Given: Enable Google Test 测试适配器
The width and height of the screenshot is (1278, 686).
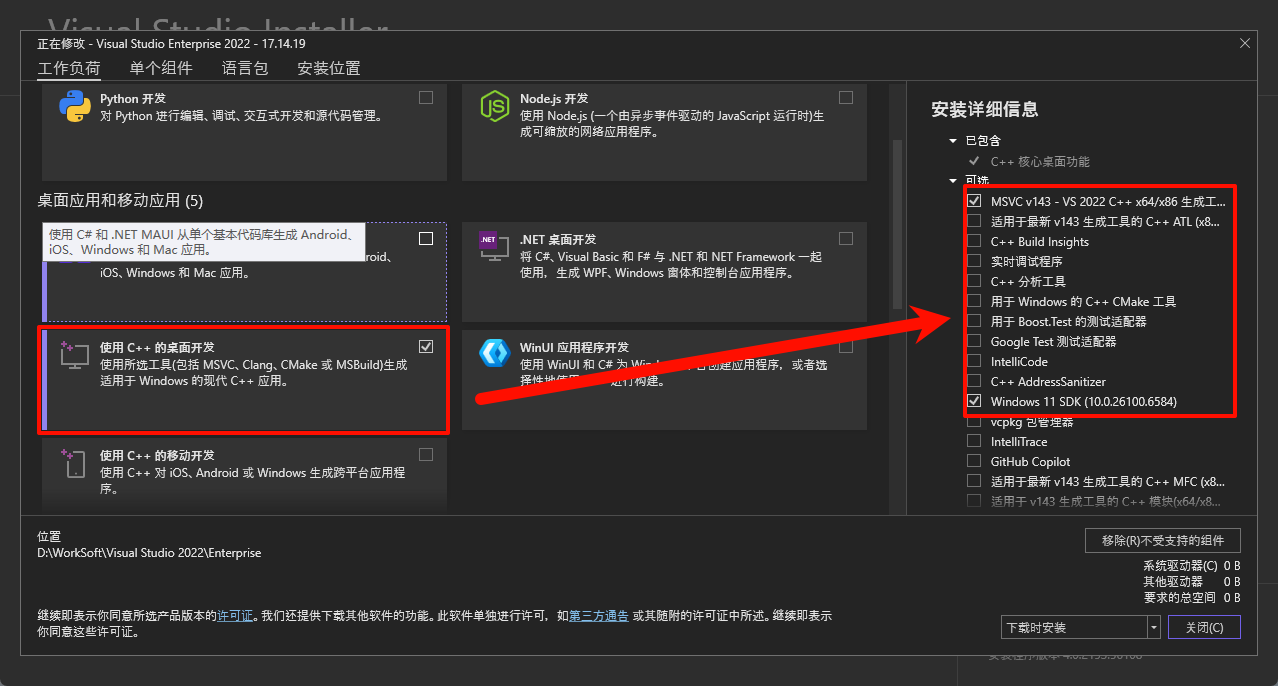Looking at the screenshot, I should [x=974, y=341].
